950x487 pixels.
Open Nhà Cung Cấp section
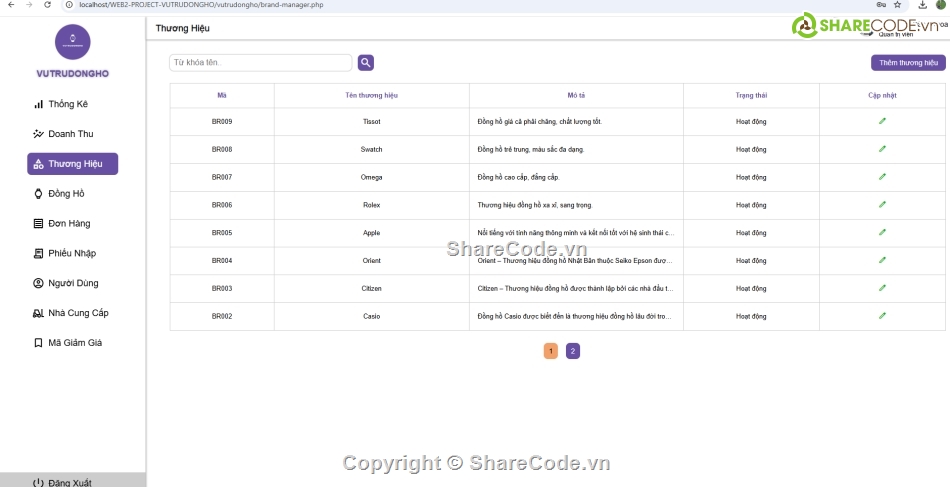pos(78,313)
